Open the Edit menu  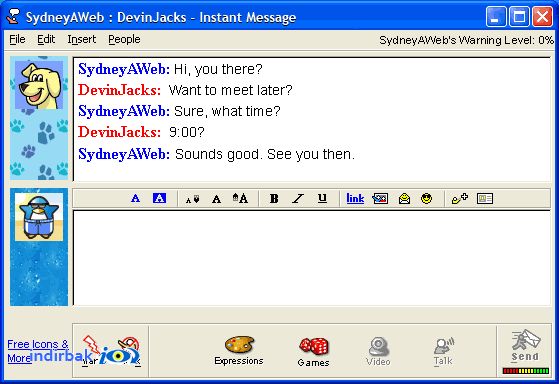46,39
